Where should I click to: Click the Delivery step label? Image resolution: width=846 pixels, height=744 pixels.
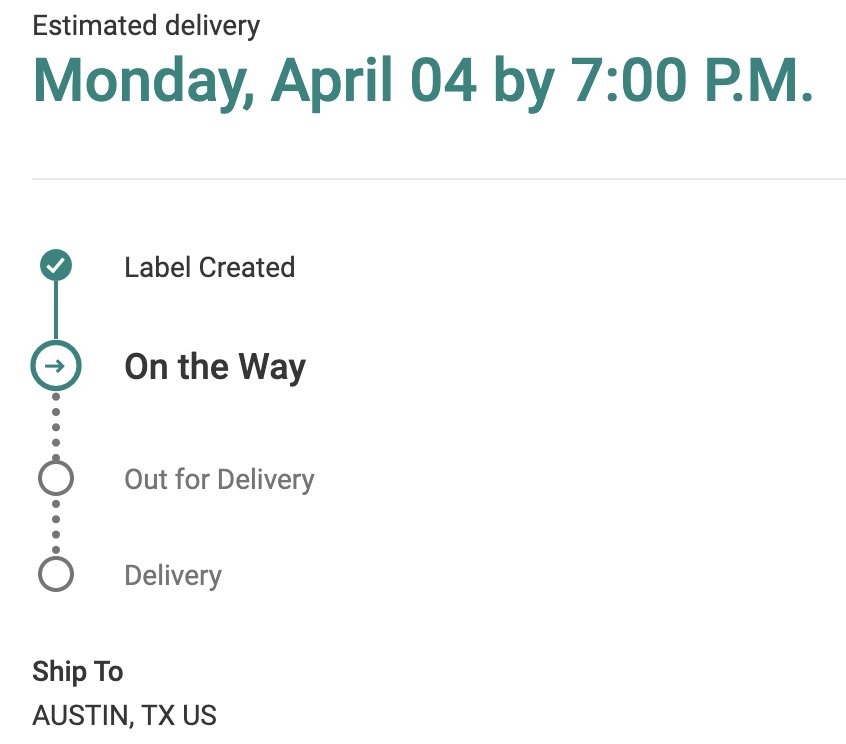coord(173,576)
